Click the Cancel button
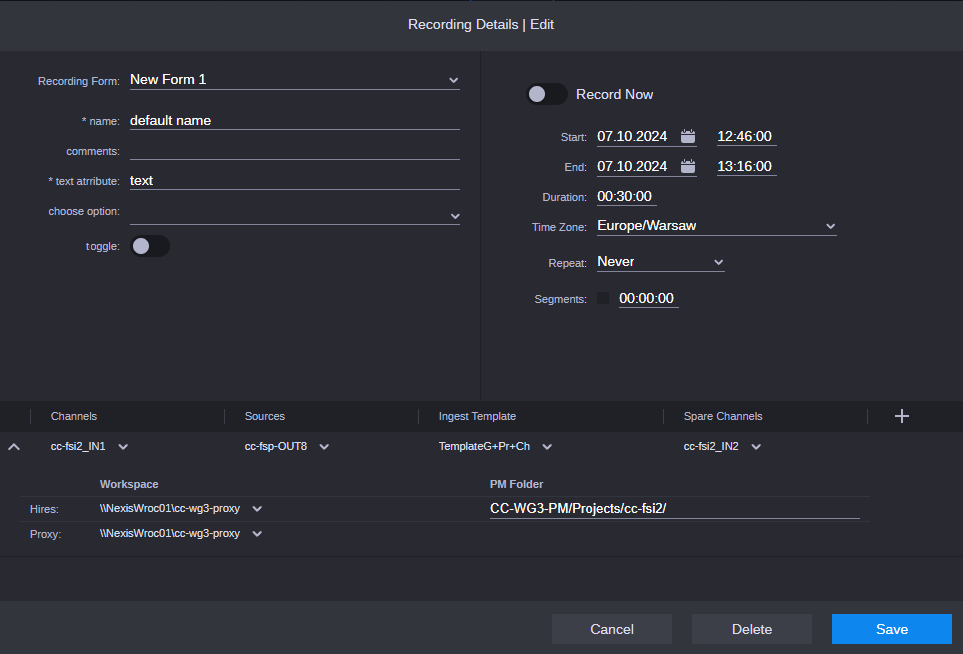 [x=612, y=629]
